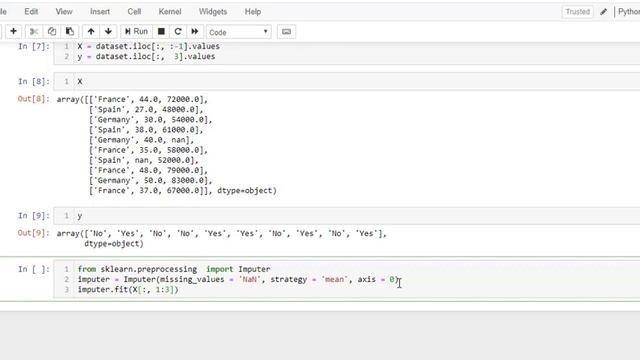Viewport: 640px width, 360px height.
Task: Click the text dtype=object) in Out[9]
Action: (x=114, y=244)
